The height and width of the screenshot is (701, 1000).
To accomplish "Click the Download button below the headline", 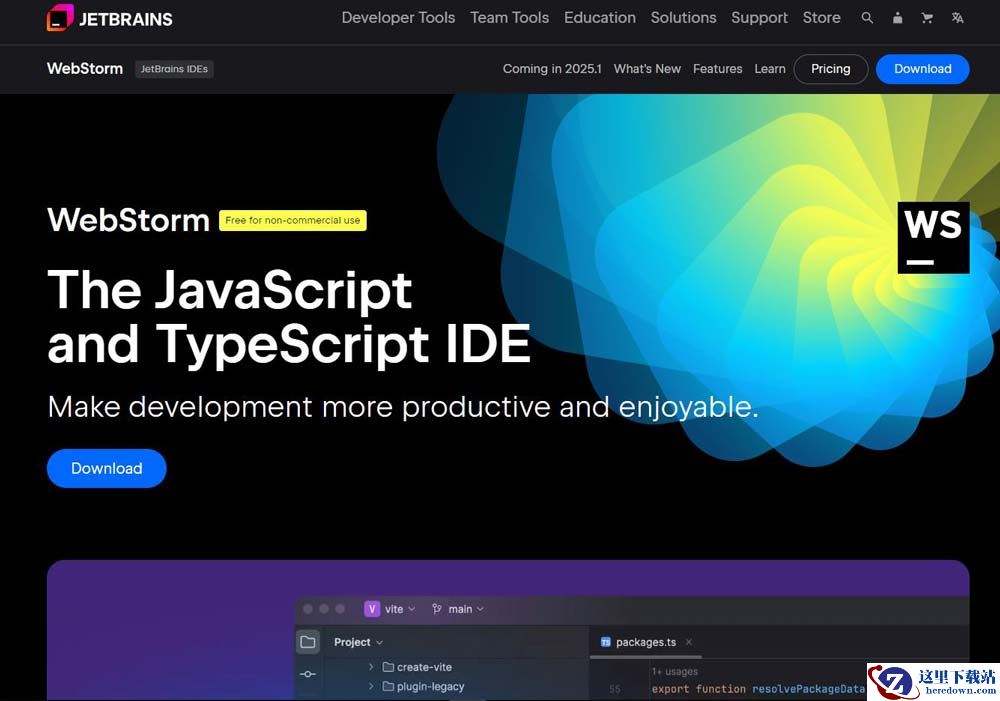I will pyautogui.click(x=107, y=468).
